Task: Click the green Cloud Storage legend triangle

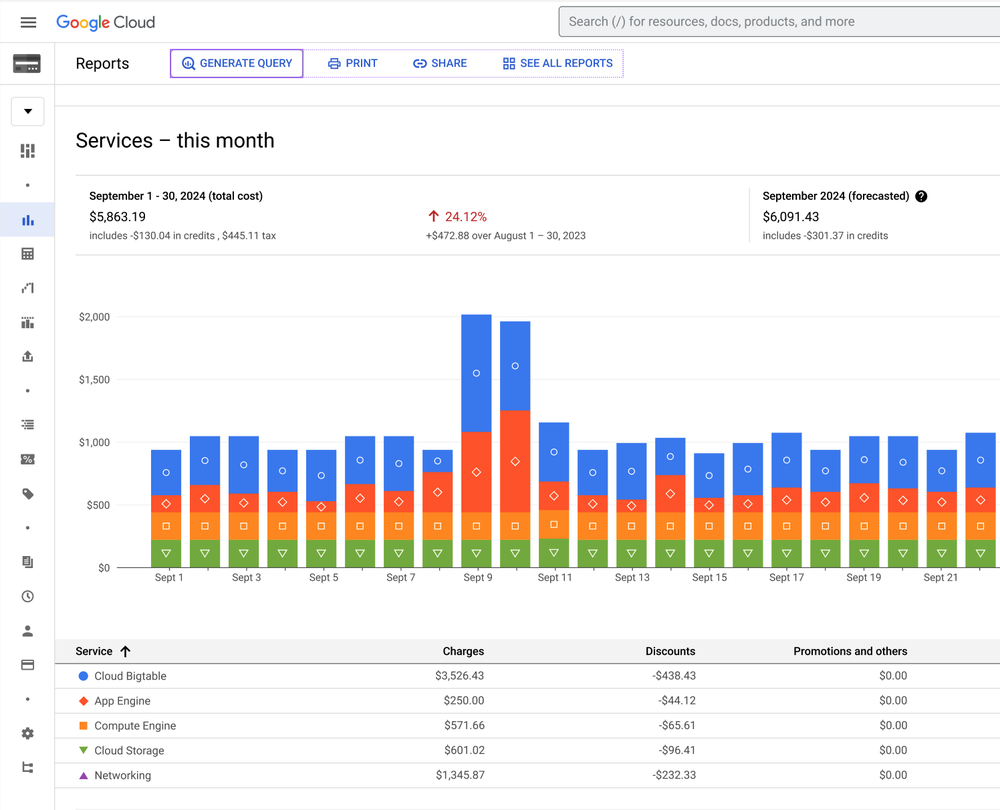Action: point(83,751)
